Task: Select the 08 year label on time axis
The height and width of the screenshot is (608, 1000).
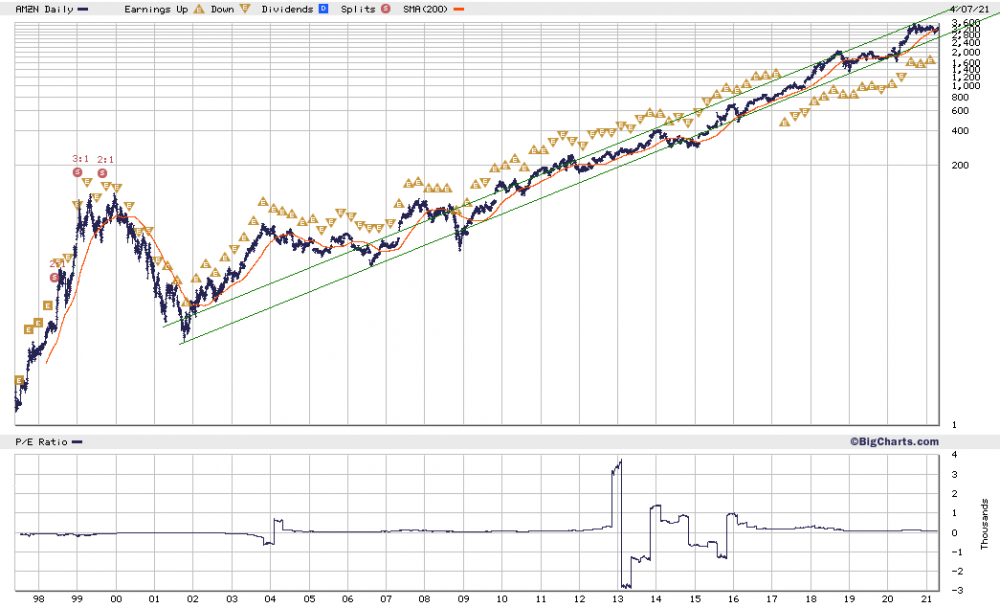Action: [424, 599]
